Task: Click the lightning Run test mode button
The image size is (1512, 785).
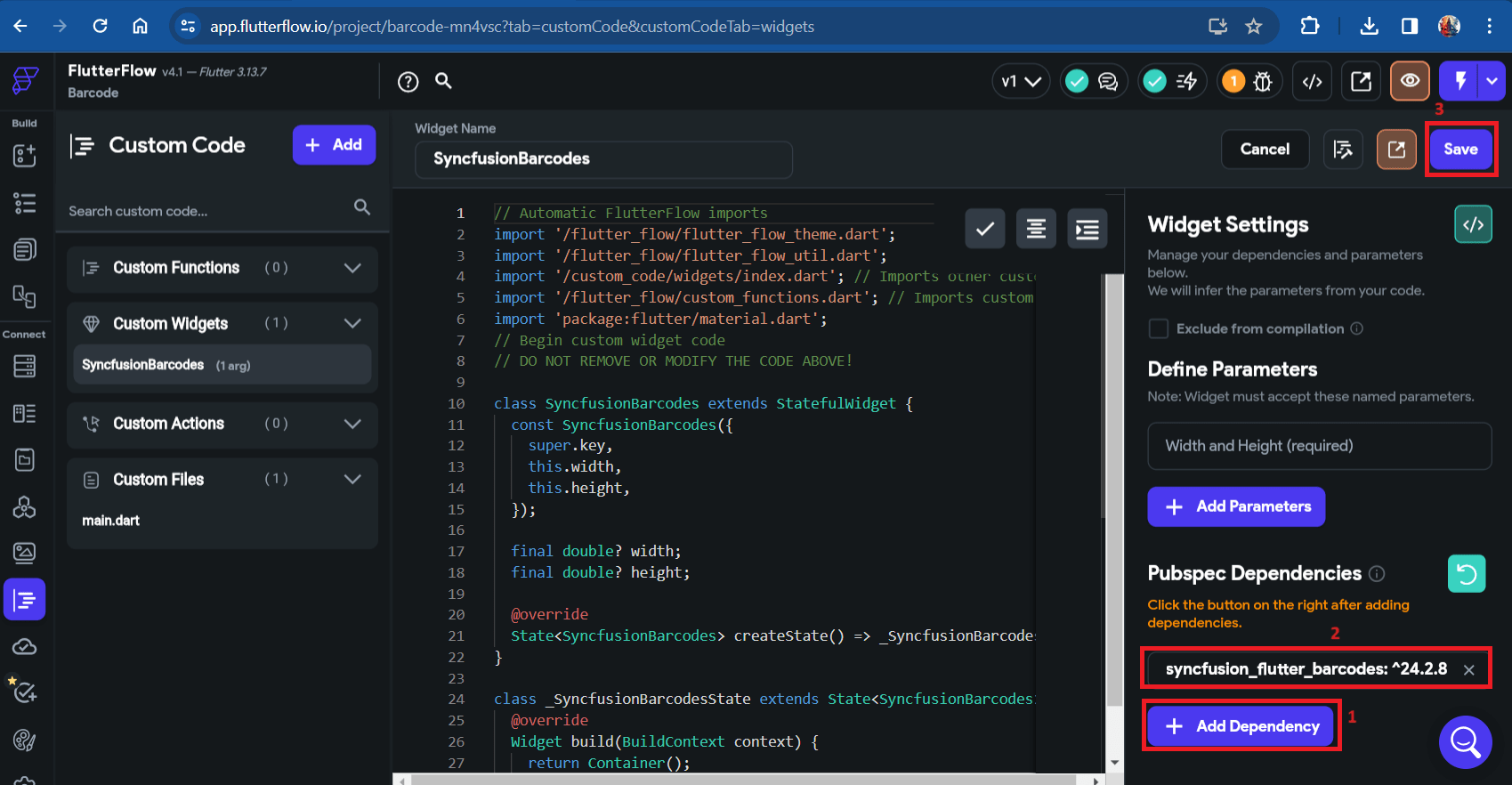Action: [1459, 81]
